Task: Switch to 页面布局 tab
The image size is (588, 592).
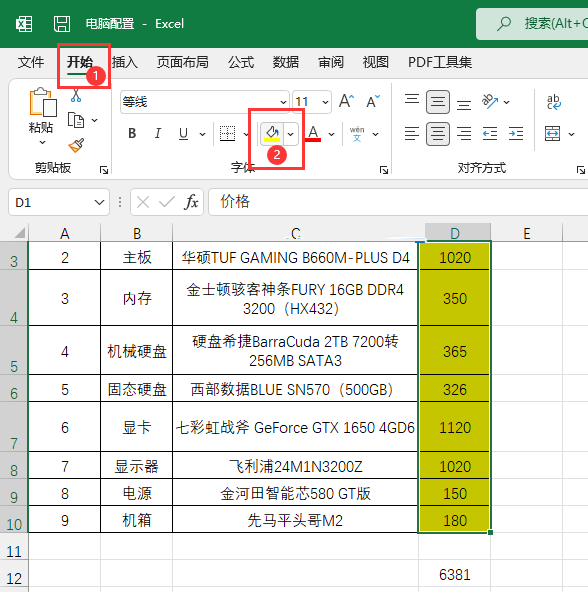Action: [183, 62]
